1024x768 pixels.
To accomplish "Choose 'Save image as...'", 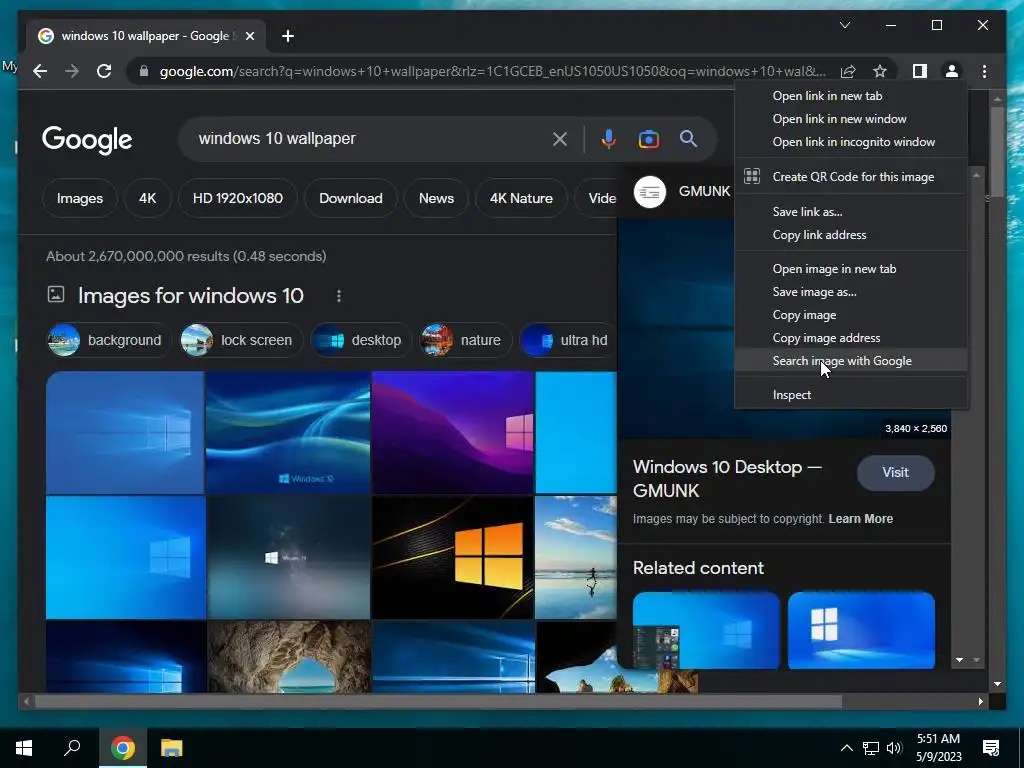I will (851, 292).
